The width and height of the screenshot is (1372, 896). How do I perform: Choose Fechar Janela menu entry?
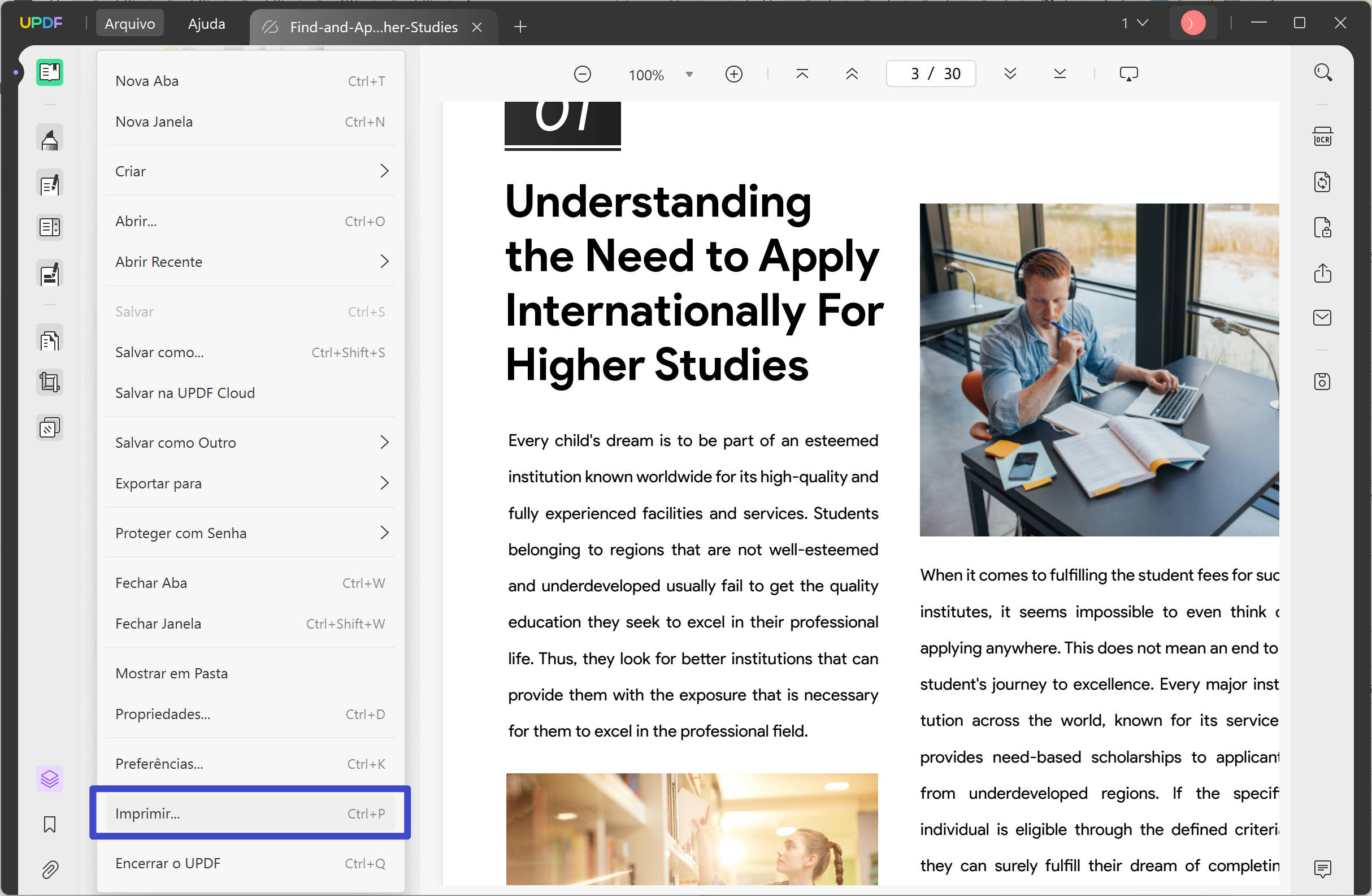point(251,624)
